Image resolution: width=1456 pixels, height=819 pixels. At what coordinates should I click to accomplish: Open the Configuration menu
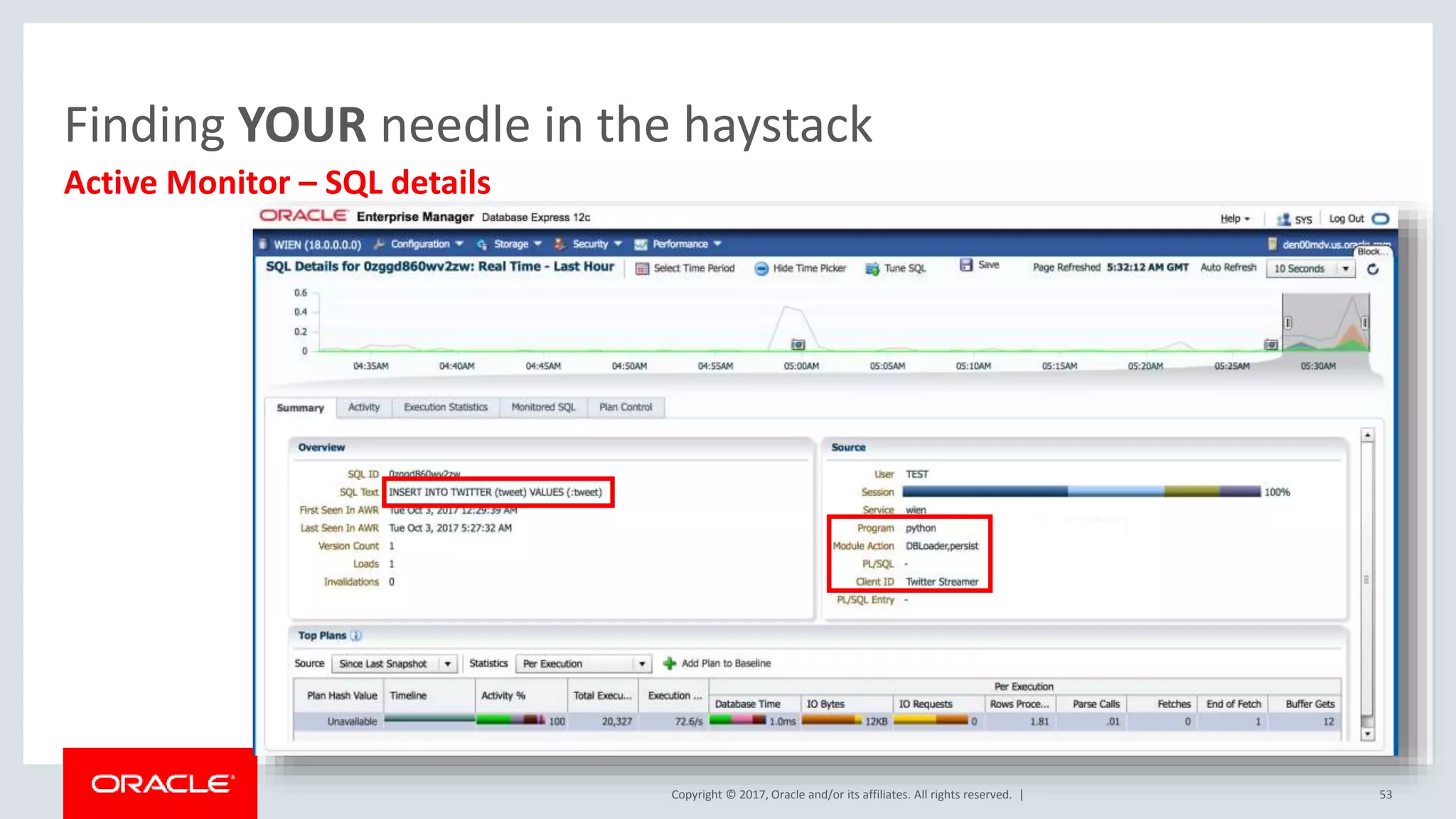pos(427,244)
